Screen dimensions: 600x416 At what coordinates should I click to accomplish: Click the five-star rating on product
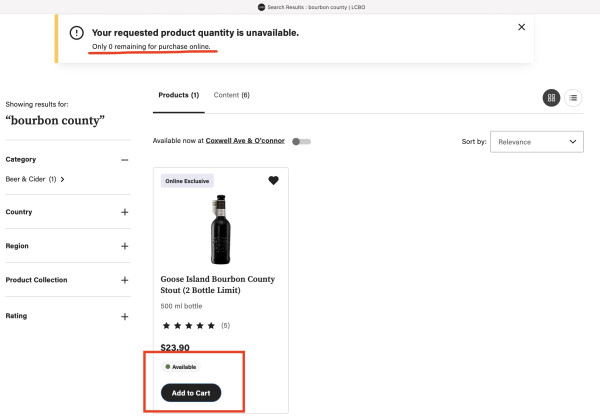pos(189,326)
